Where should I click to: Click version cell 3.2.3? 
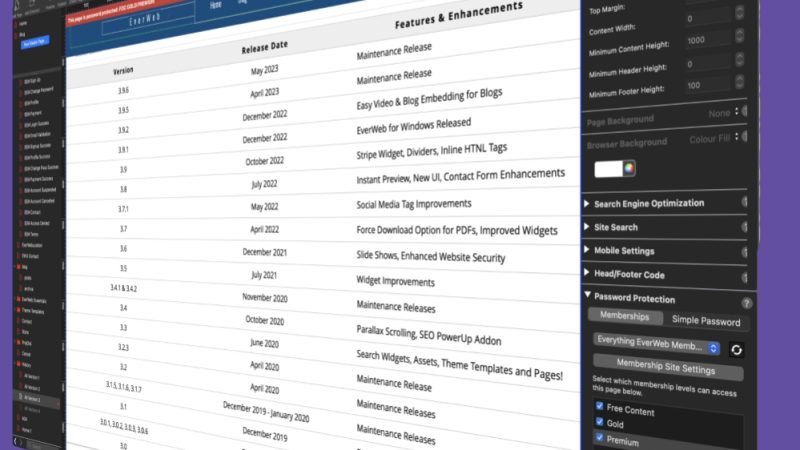(123, 347)
